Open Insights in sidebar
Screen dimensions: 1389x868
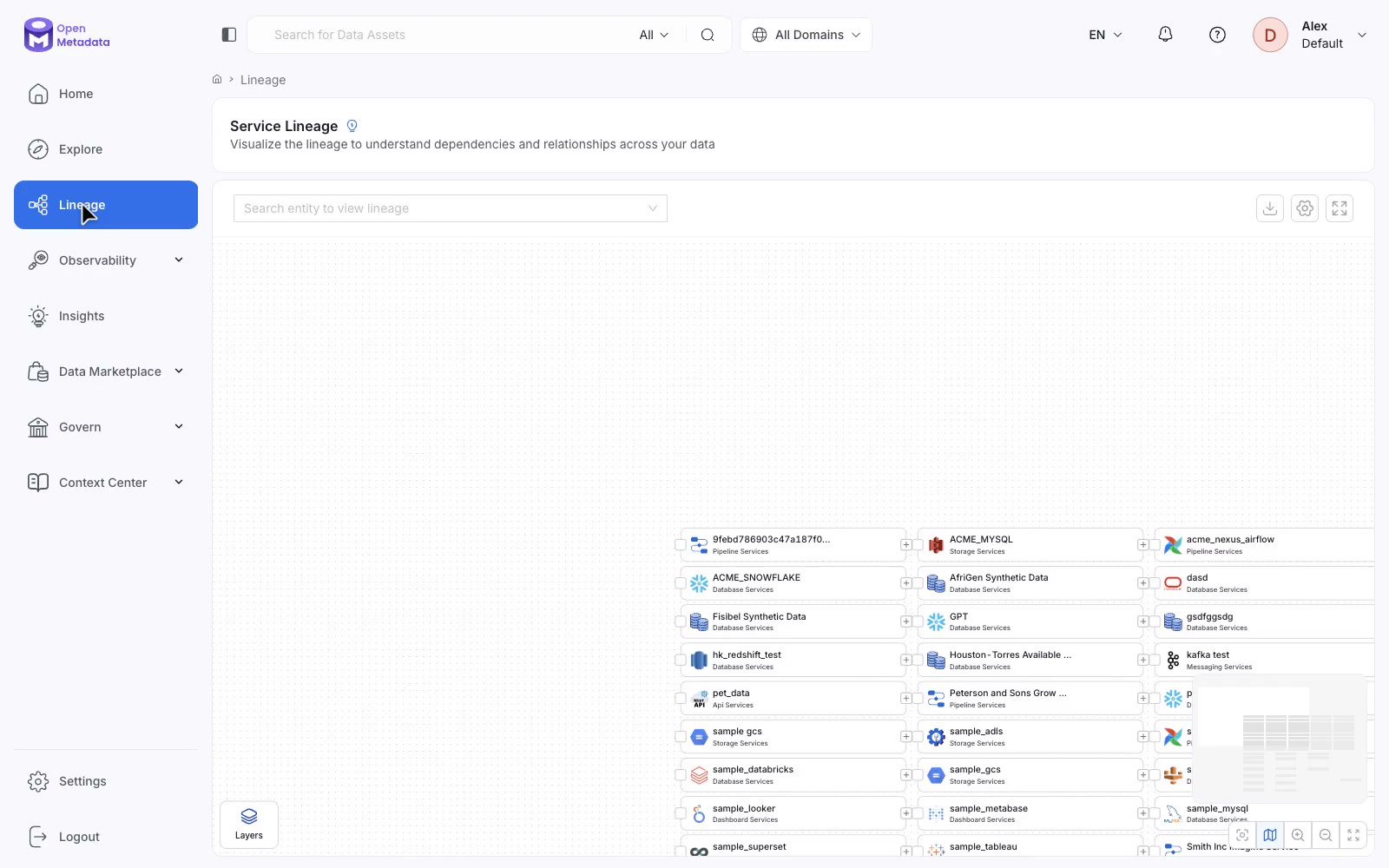click(x=106, y=316)
